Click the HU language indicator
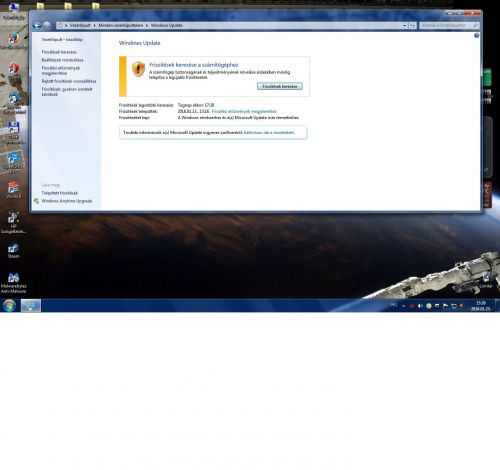 point(394,305)
